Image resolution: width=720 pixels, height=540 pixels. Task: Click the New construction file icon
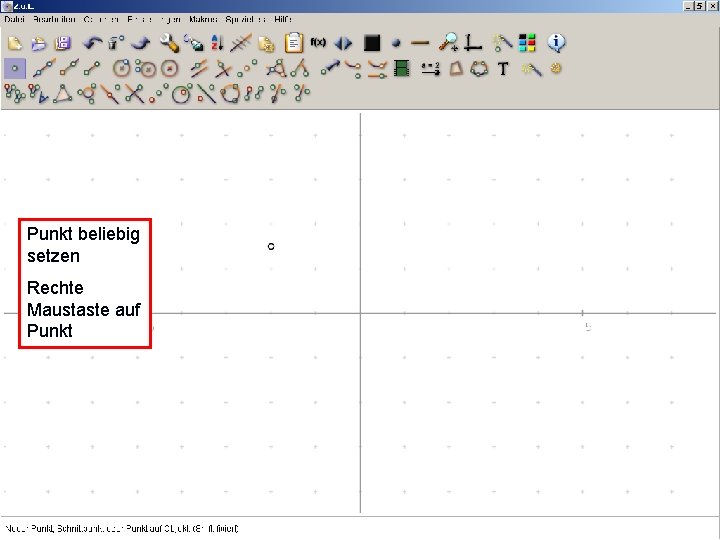pyautogui.click(x=15, y=43)
